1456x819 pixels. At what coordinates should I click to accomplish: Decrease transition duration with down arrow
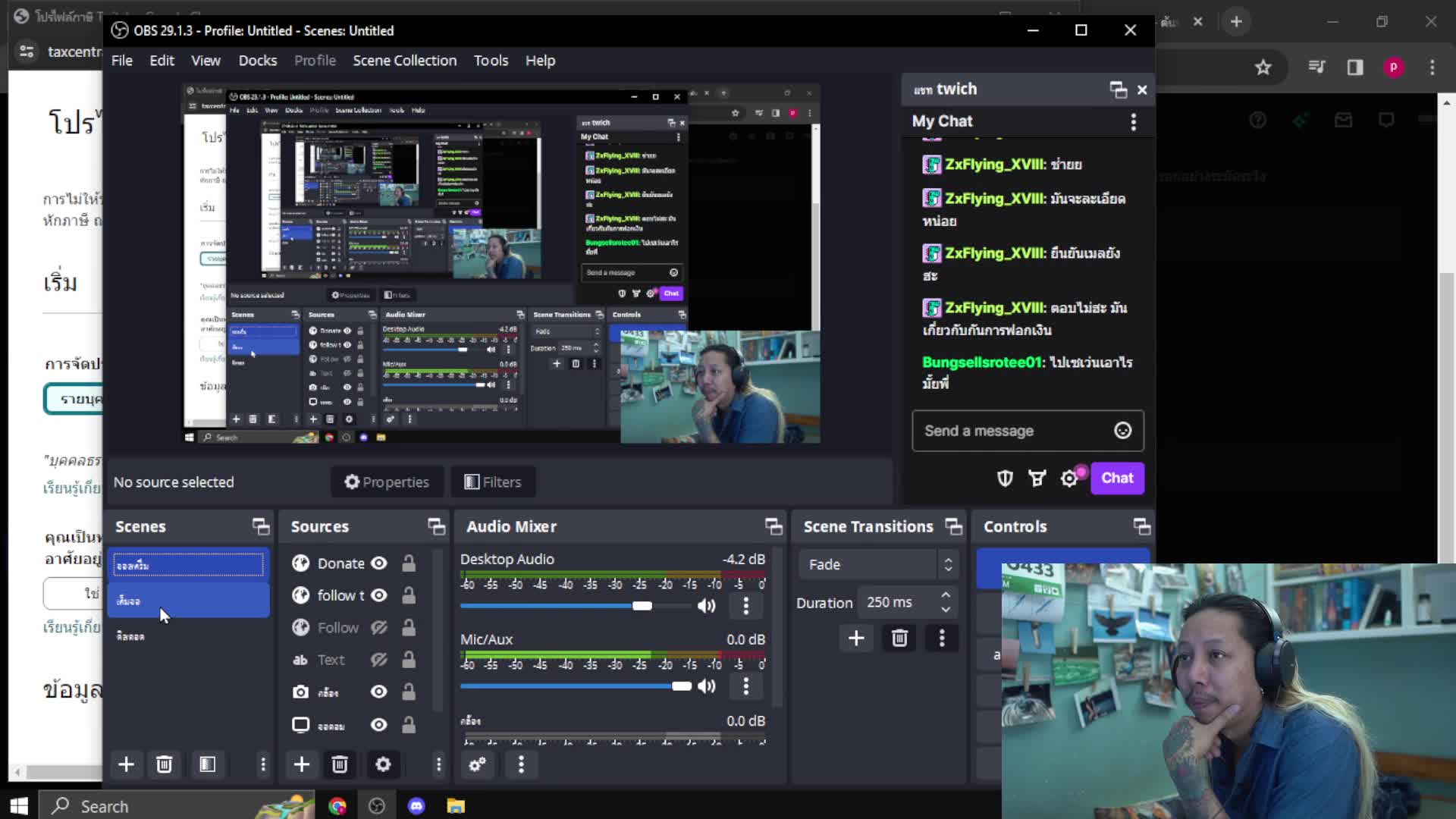tap(946, 609)
